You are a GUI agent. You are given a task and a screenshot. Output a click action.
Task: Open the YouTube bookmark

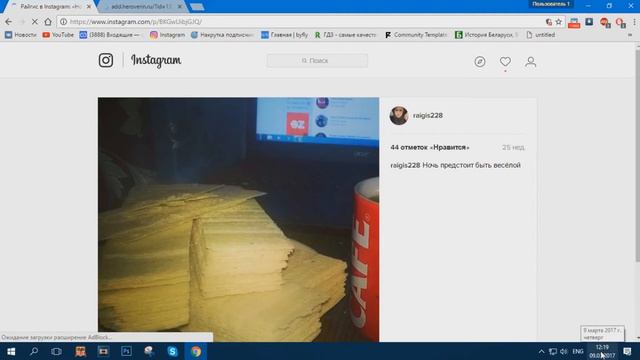58,35
